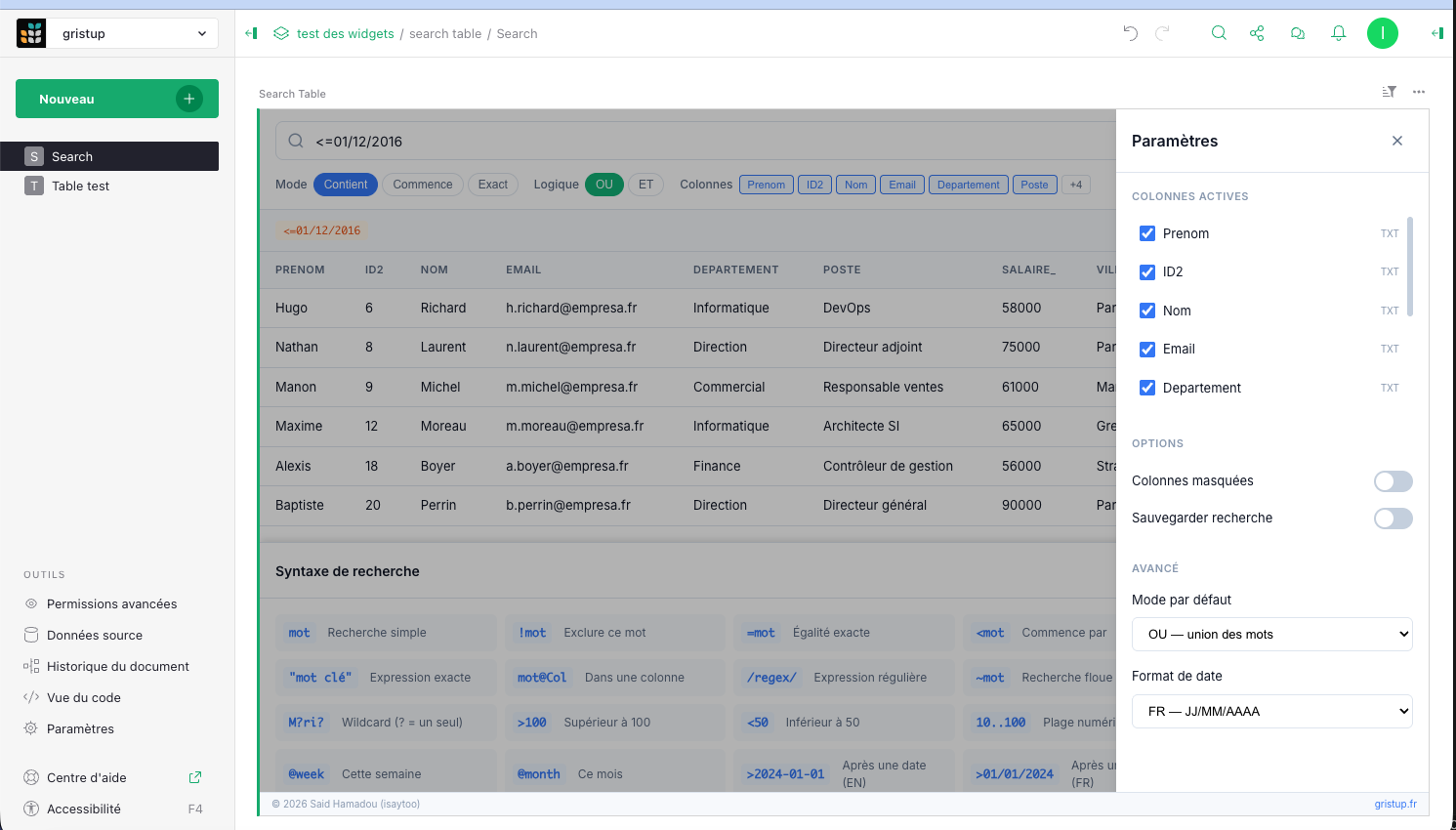Uncheck the Prenom column checkbox
This screenshot has width=1456, height=830.
tap(1147, 233)
